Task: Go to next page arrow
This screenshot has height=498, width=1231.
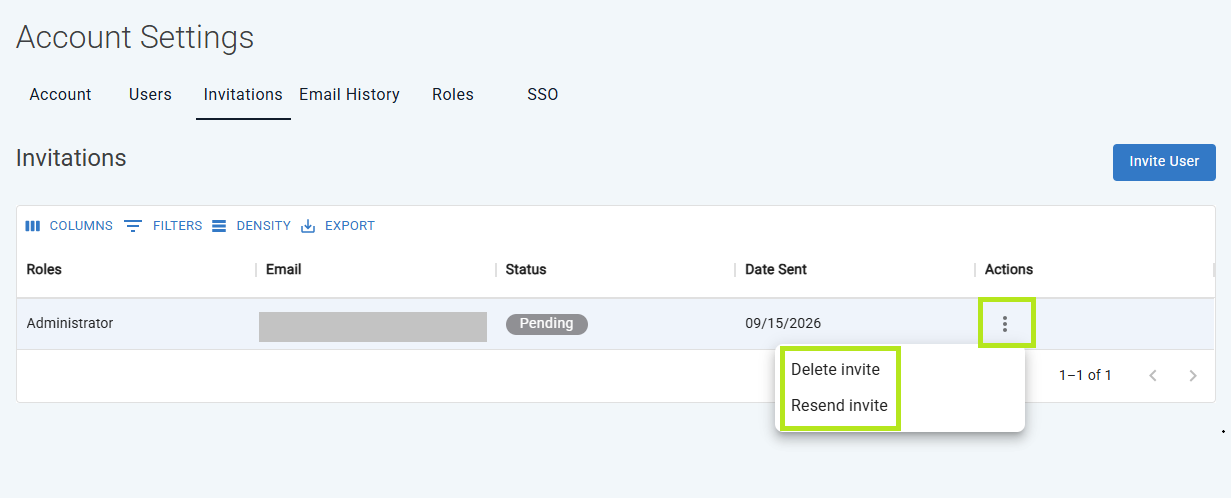Action: [1192, 376]
